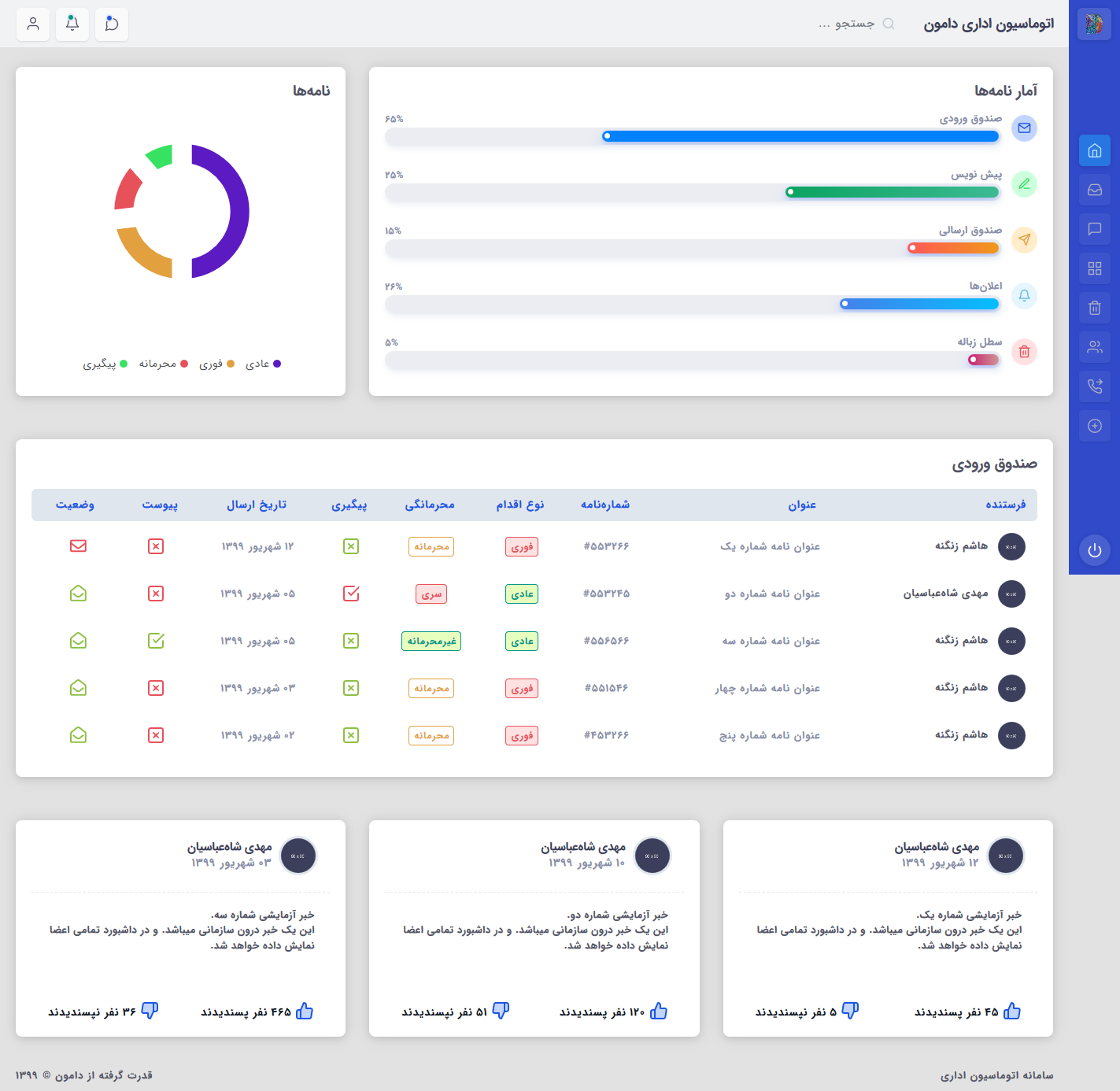
Task: Click opened envelope status for letter #553245
Action: point(78,594)
